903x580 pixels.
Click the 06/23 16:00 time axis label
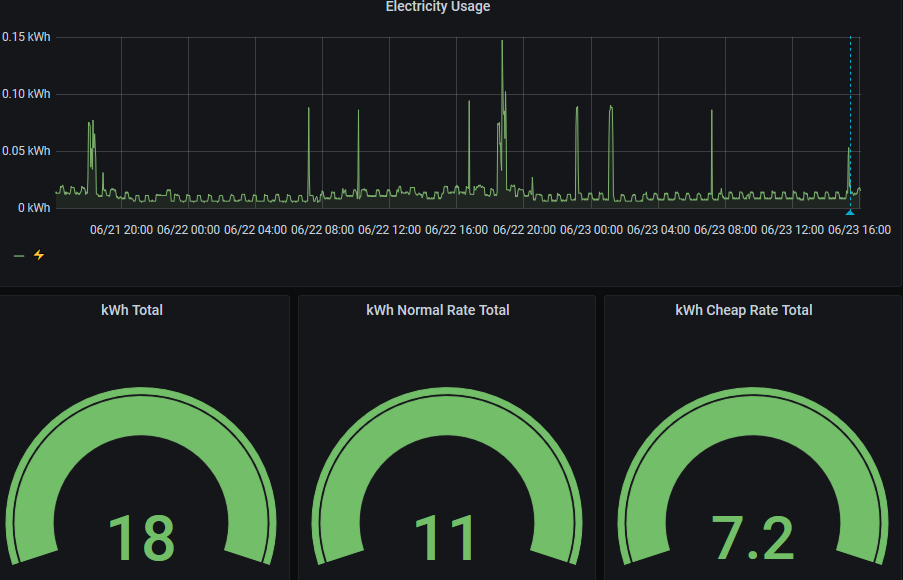858,230
